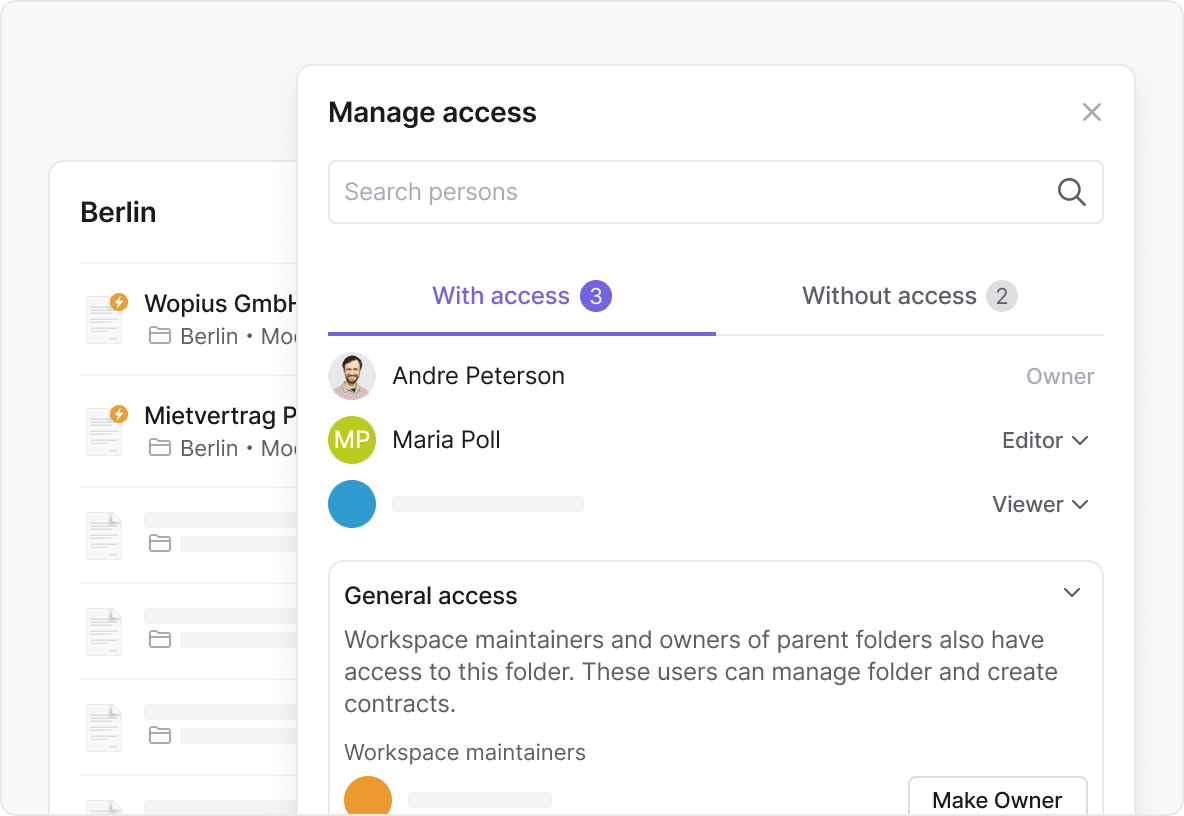The image size is (1184, 816).
Task: Click Maria Poll's green MP avatar
Action: [352, 440]
